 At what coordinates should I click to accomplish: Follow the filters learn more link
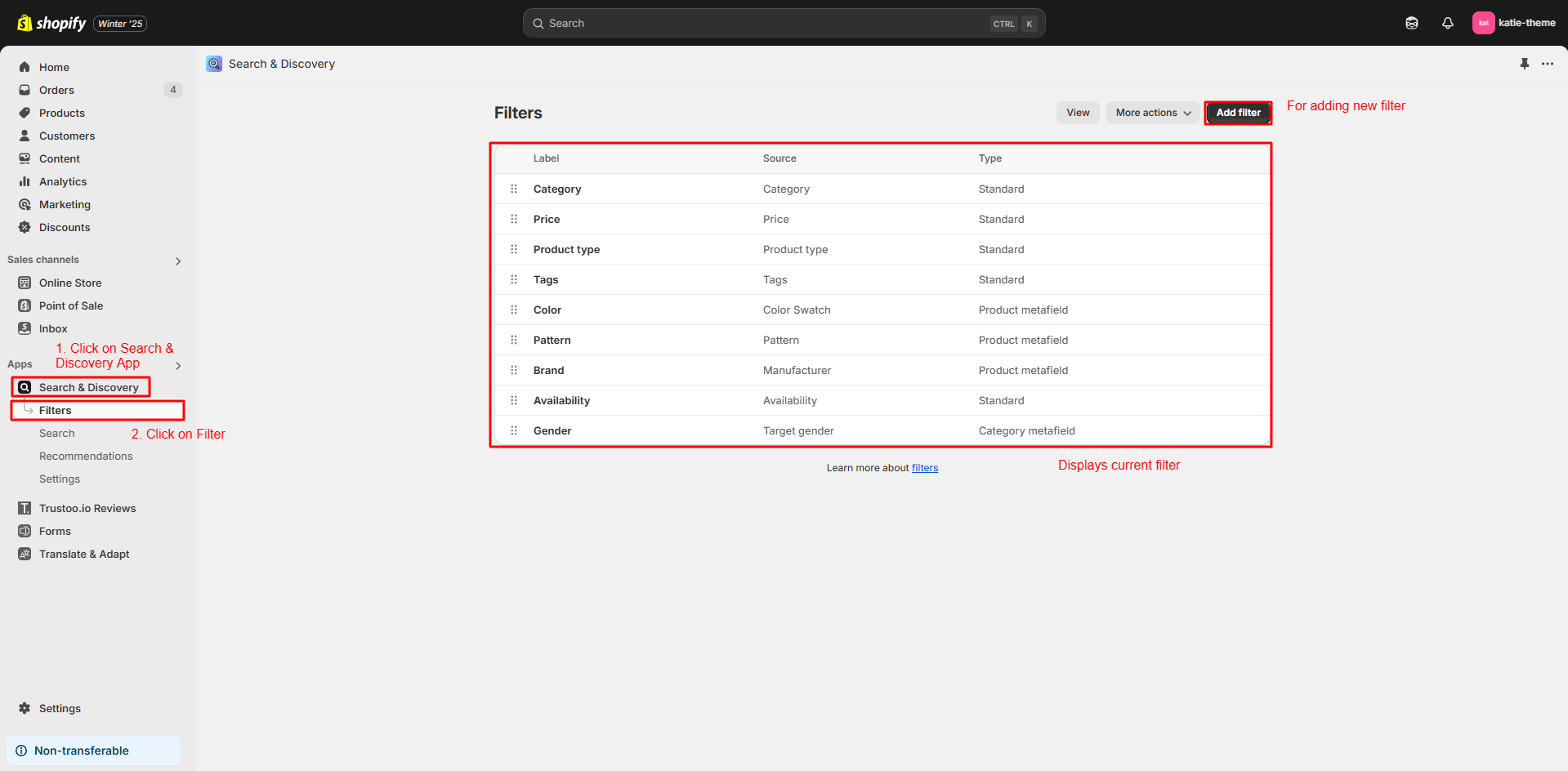924,468
